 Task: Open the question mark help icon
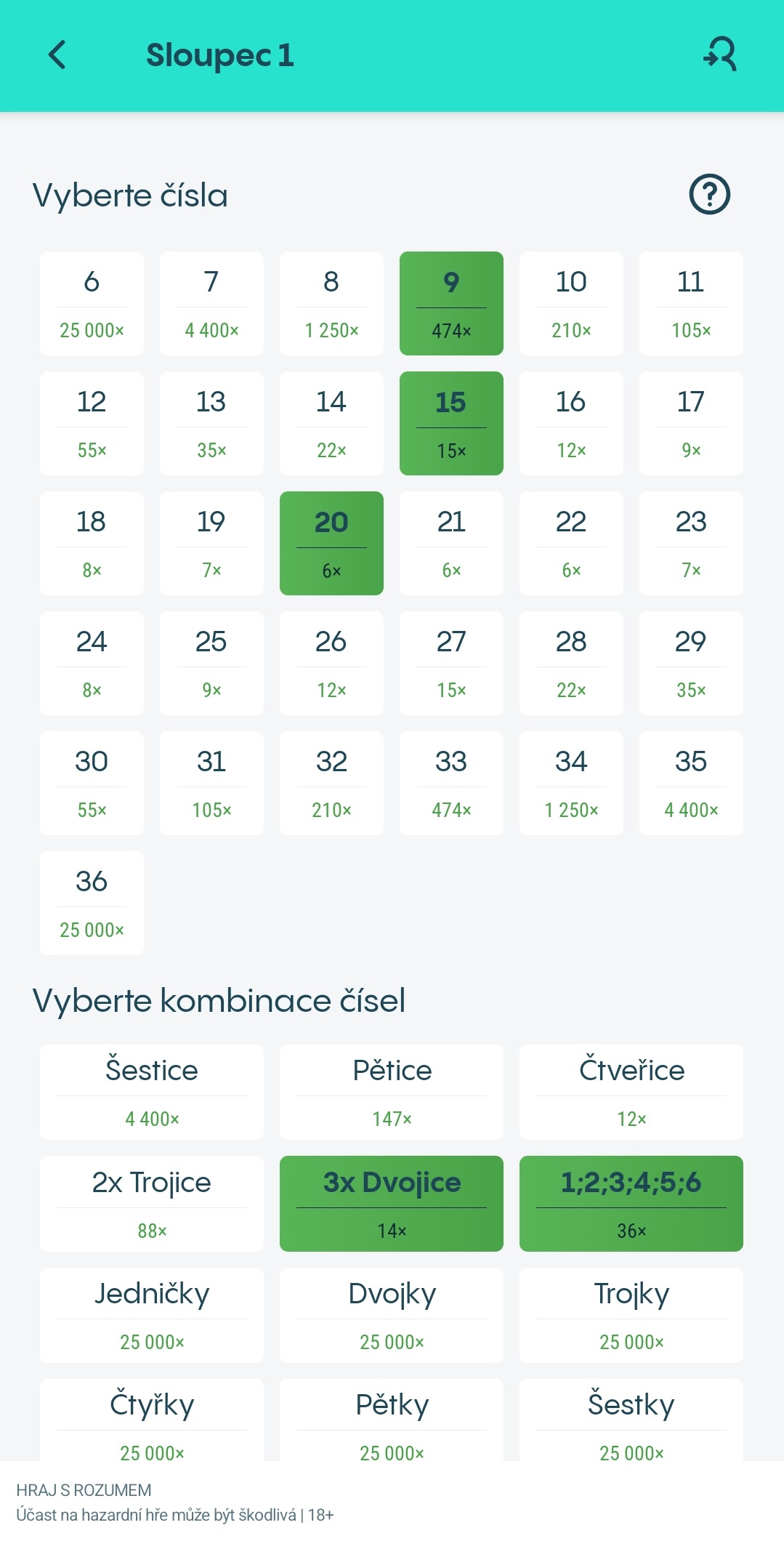(x=709, y=195)
